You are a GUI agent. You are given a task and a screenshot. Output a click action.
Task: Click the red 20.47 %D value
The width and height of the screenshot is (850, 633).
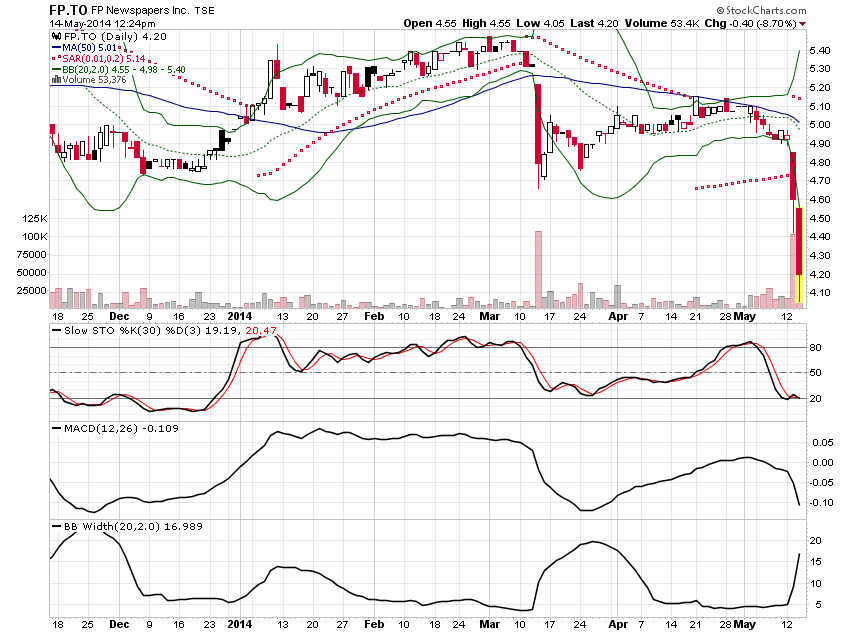point(261,330)
